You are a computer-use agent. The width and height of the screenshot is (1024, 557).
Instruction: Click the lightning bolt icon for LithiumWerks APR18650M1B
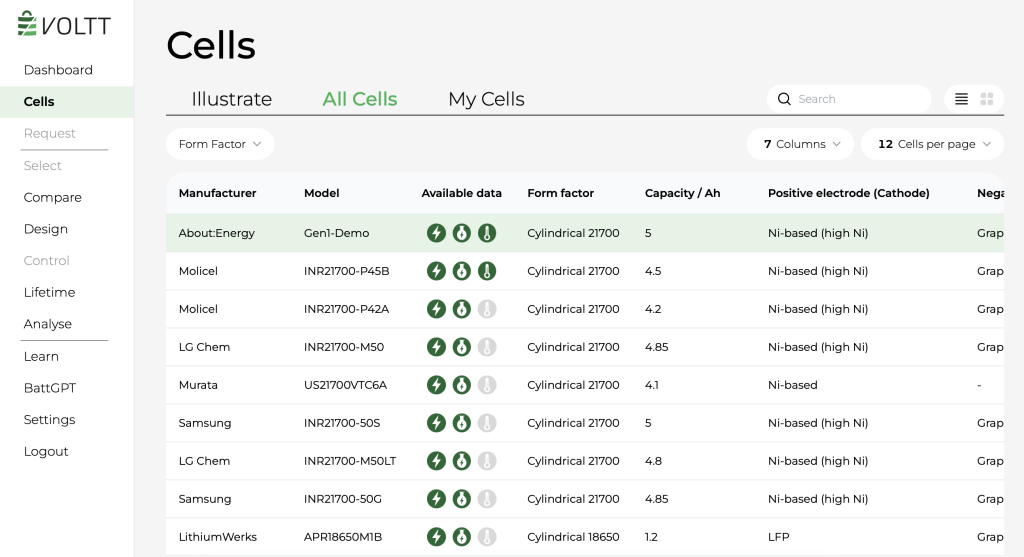[x=436, y=537]
